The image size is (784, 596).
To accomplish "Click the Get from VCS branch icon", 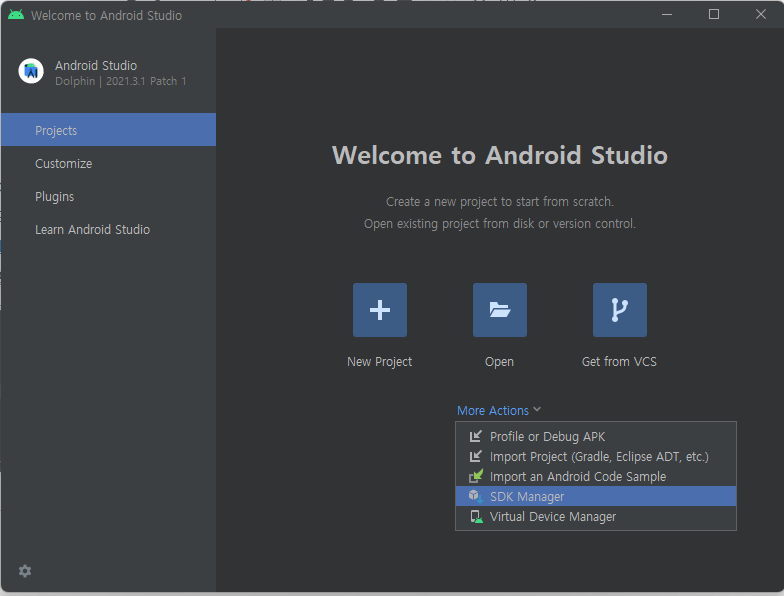I will click(x=620, y=310).
